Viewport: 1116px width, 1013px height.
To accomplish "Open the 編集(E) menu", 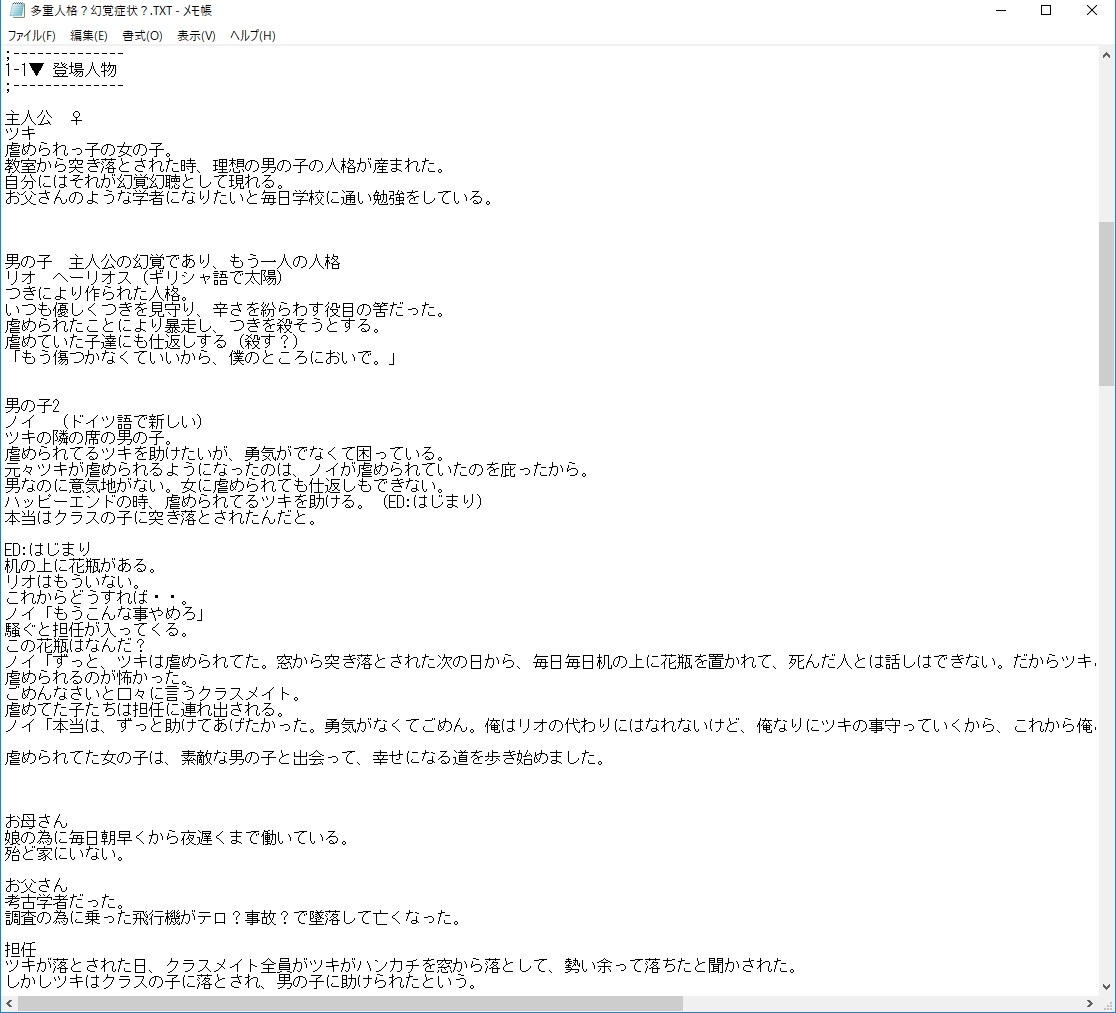I will pyautogui.click(x=89, y=36).
